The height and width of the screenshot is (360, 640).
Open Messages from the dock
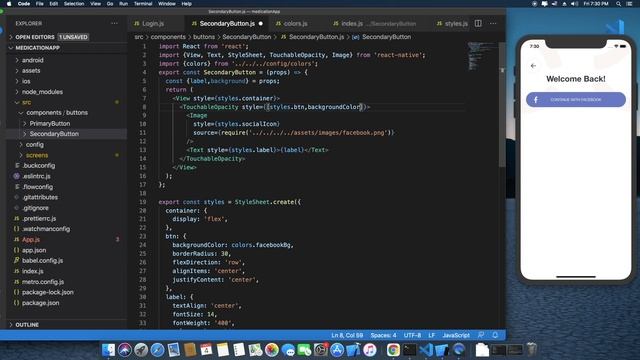(288, 350)
